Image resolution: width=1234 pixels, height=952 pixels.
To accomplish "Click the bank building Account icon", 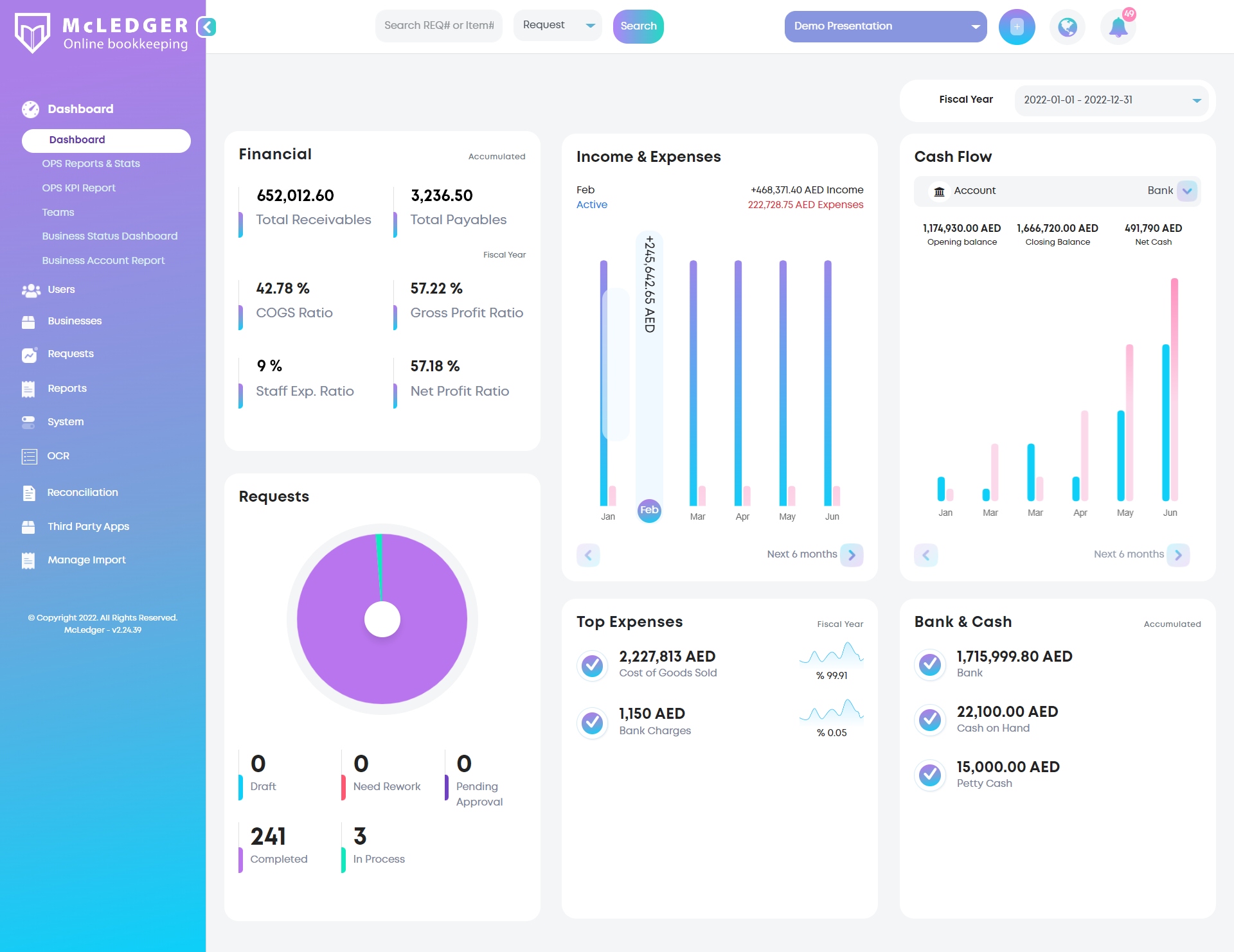I will [x=939, y=191].
